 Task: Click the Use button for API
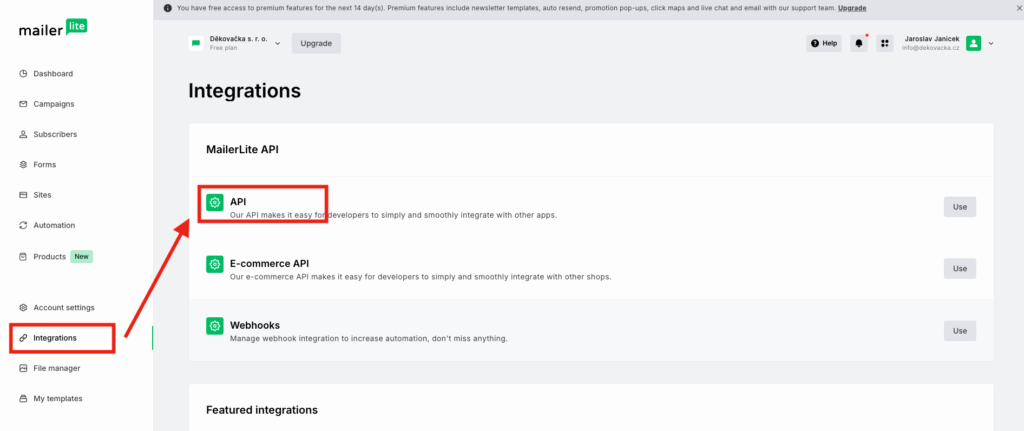(x=959, y=207)
